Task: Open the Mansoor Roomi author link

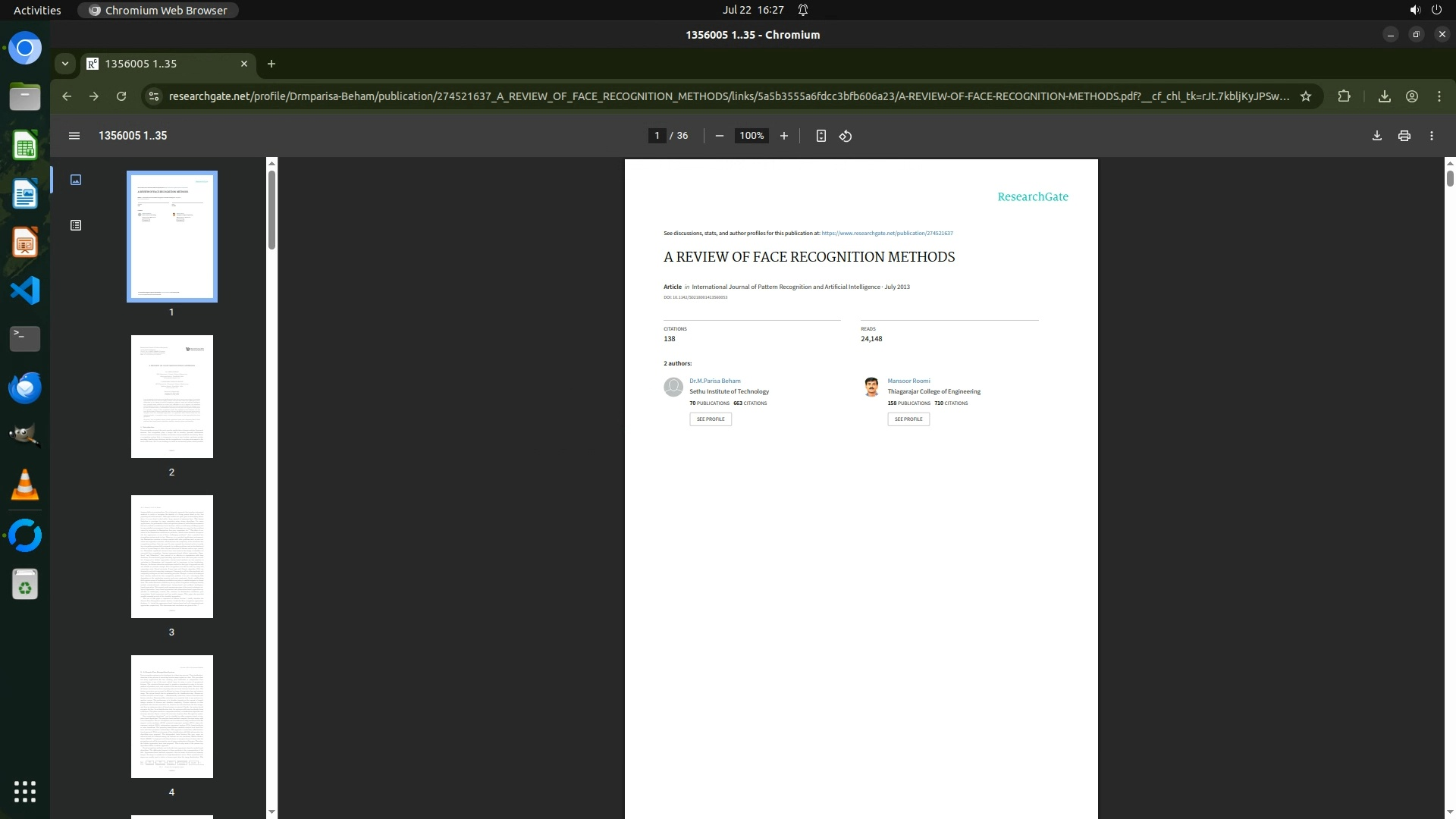Action: pyautogui.click(x=908, y=381)
